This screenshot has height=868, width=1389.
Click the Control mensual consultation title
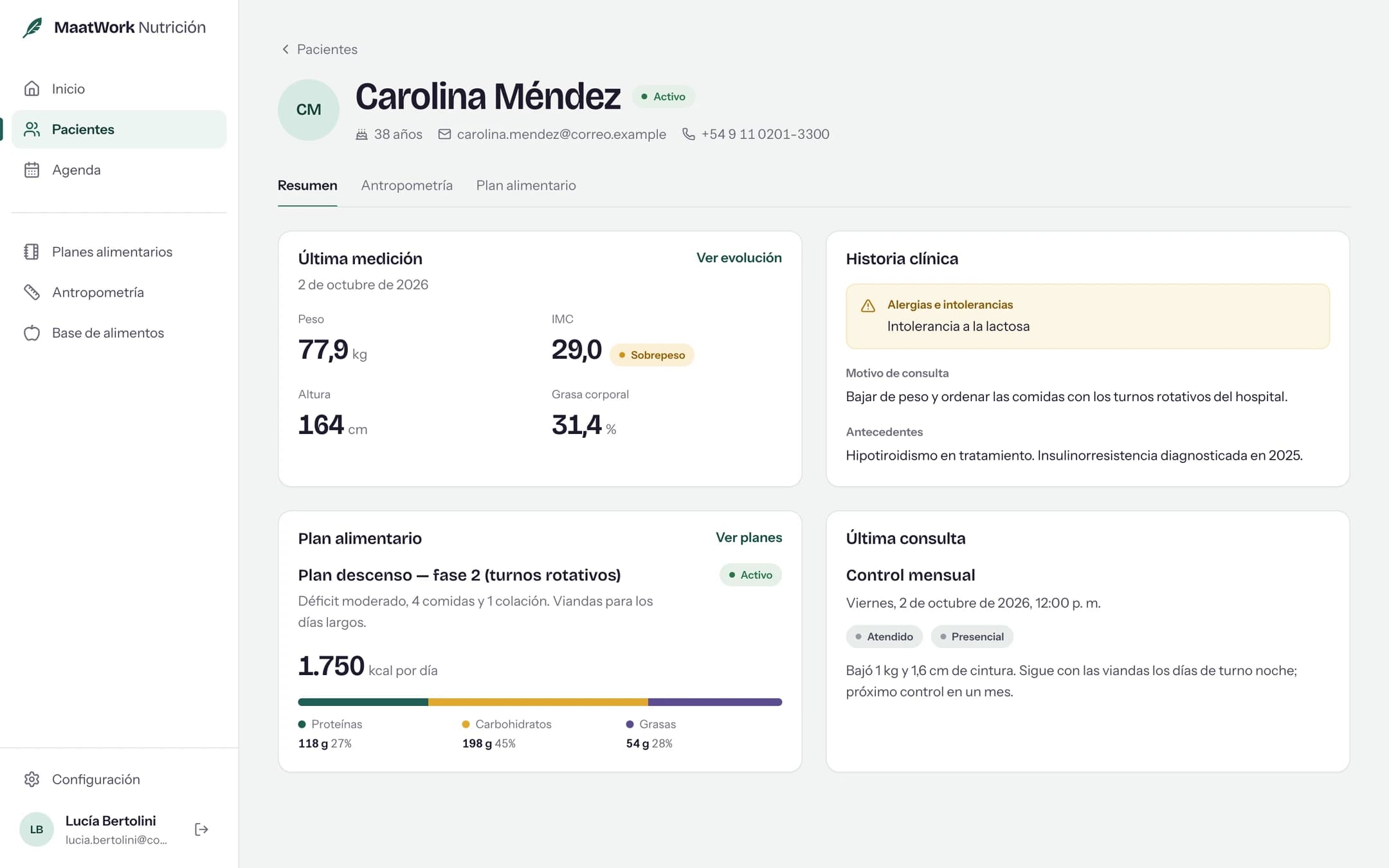pyautogui.click(x=911, y=575)
